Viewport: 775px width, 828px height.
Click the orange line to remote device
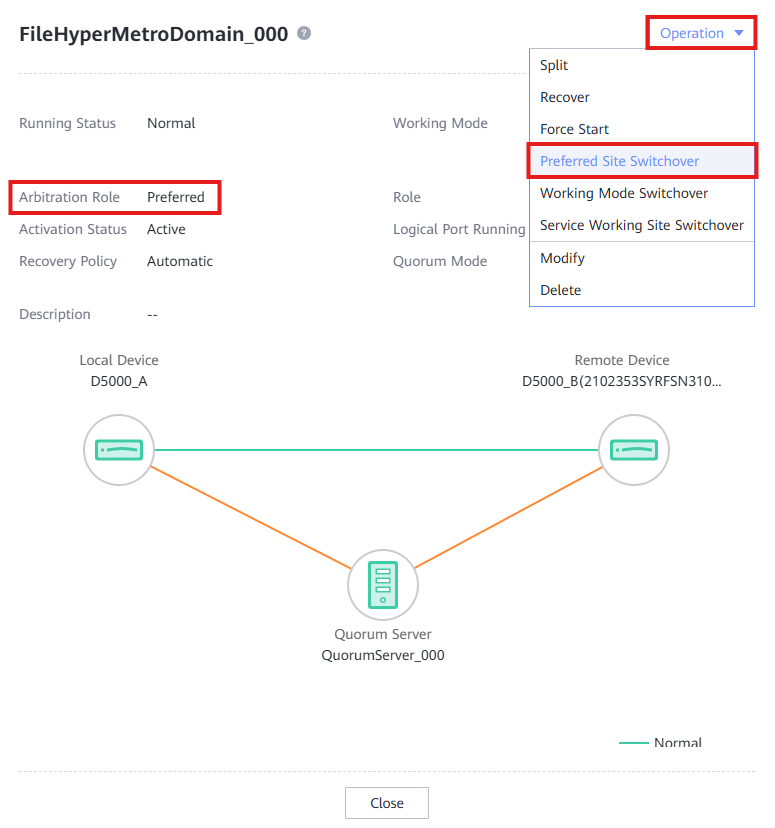tap(508, 518)
